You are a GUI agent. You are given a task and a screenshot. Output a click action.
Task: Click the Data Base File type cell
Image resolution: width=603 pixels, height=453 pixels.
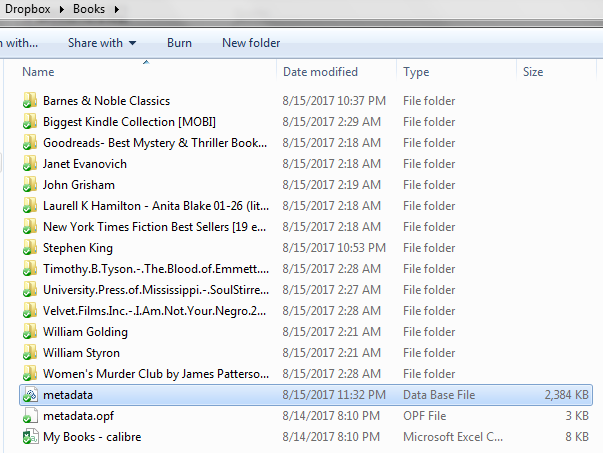[x=439, y=395]
